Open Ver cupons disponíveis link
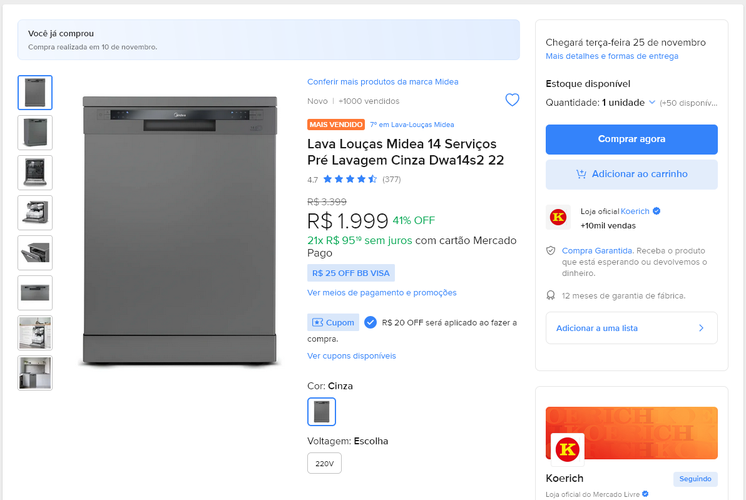This screenshot has height=500, width=746. 351,356
